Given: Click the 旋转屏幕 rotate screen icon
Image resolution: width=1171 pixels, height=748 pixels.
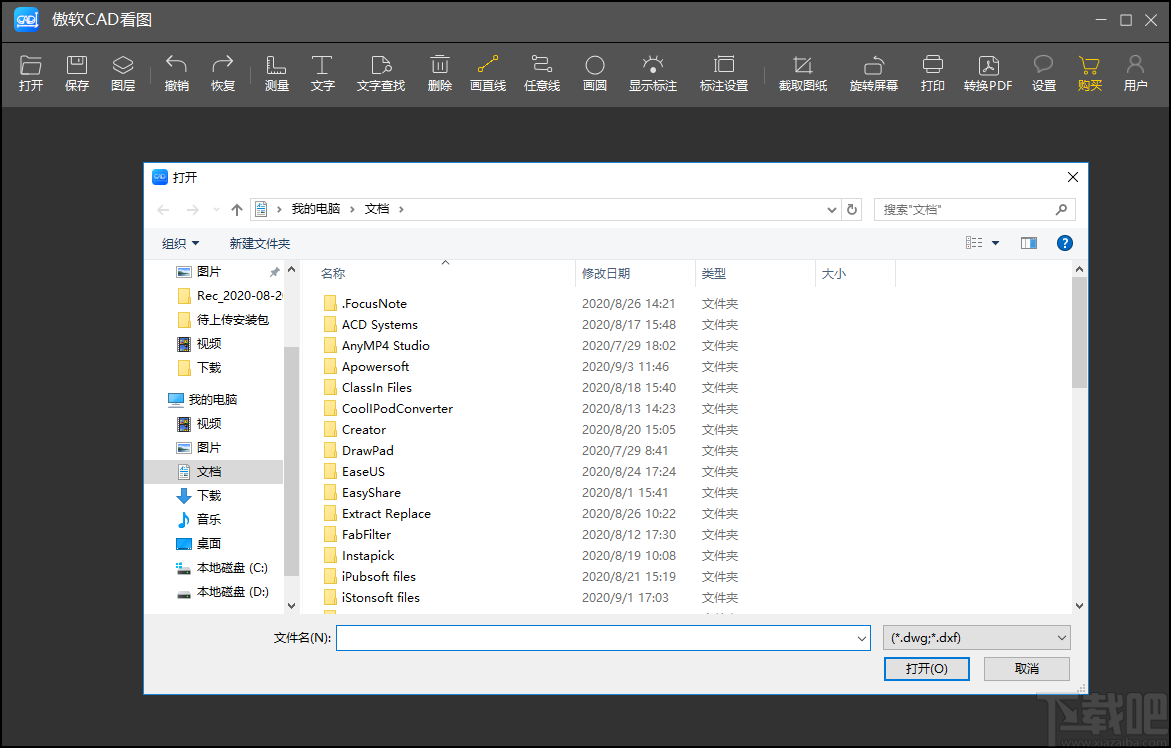Looking at the screenshot, I should point(872,72).
